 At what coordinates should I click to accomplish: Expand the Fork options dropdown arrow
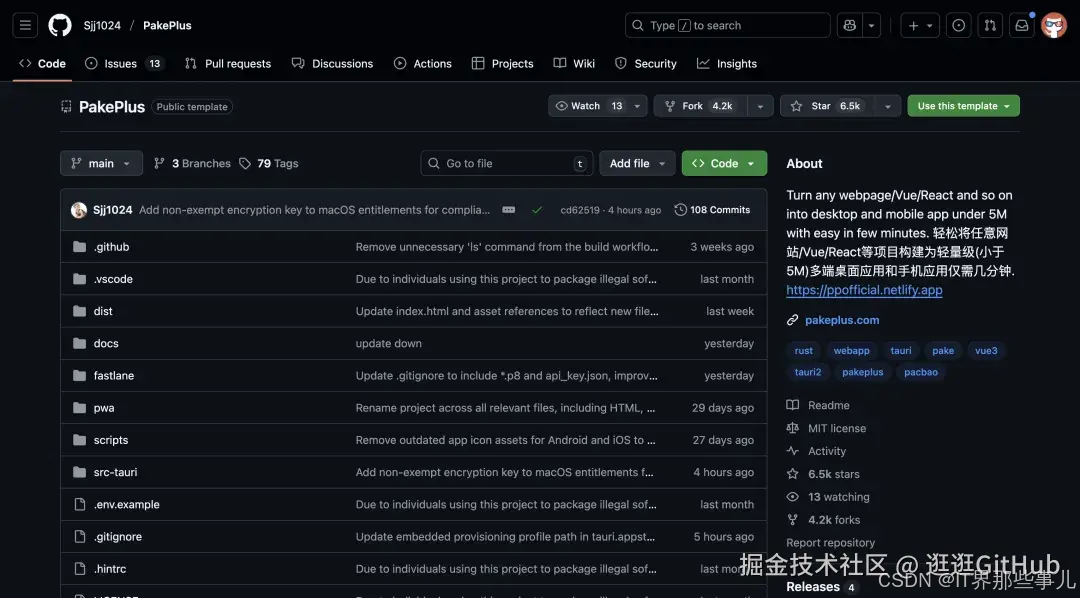[x=760, y=106]
